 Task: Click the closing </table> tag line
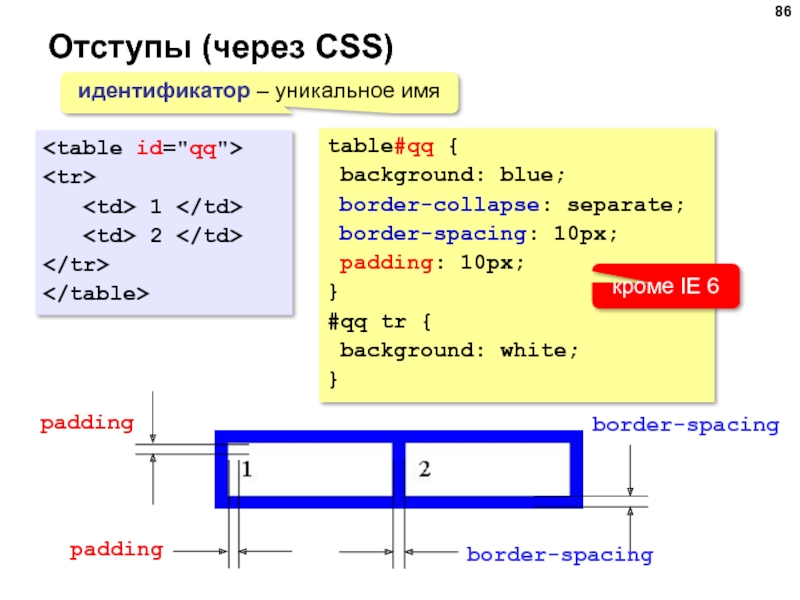96,294
